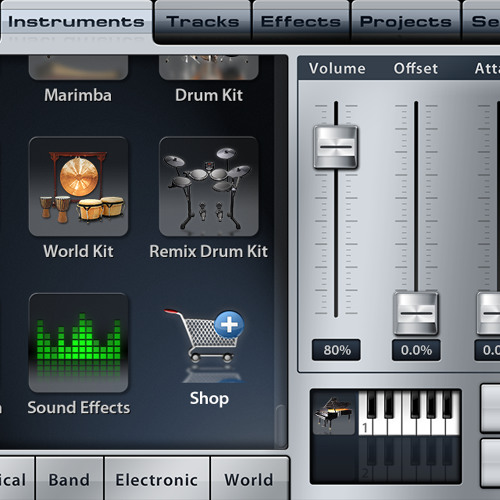Click the 0.0% offset value field
Screen dimensions: 500x500
[416, 350]
